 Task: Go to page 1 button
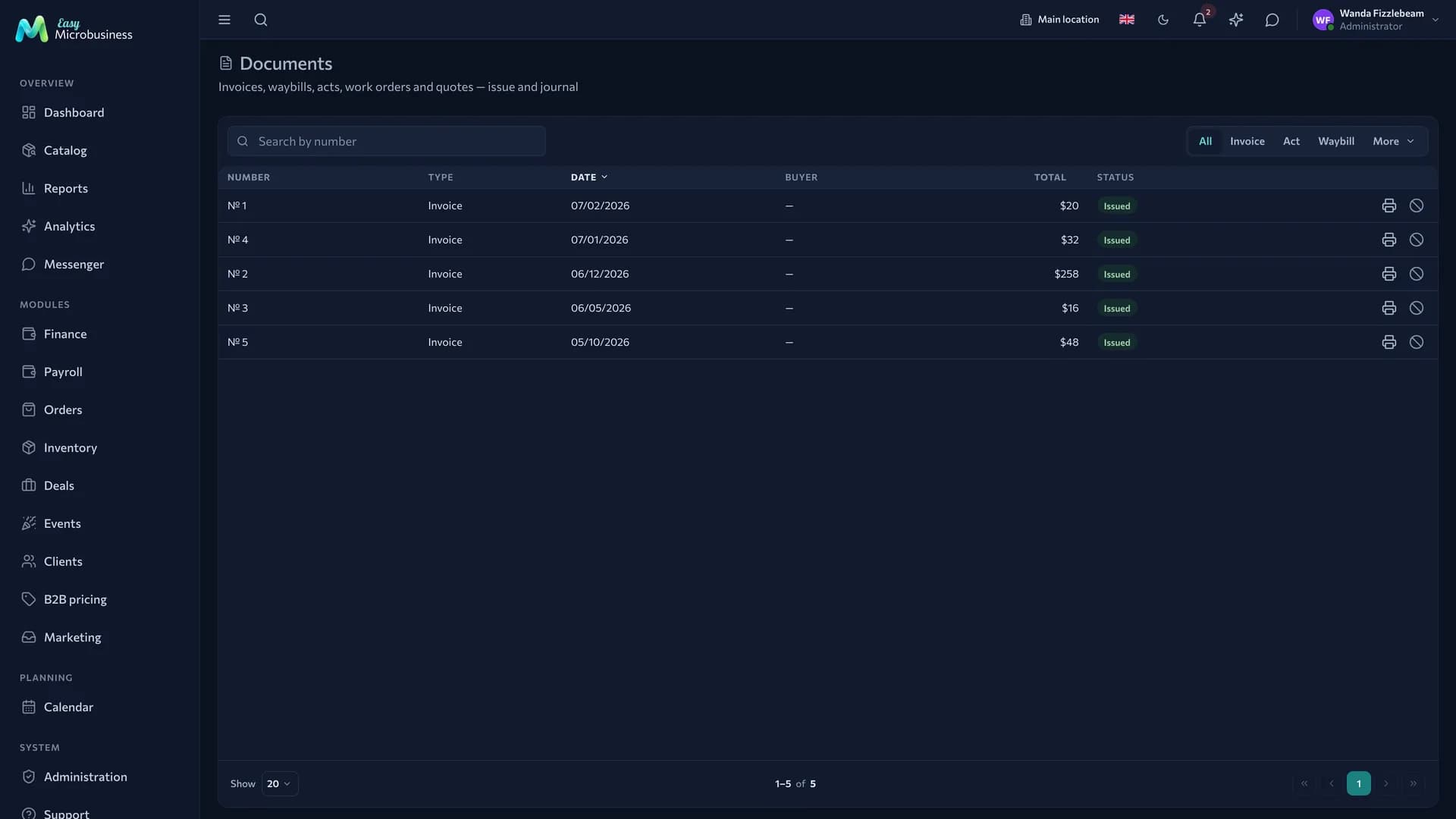[1358, 784]
